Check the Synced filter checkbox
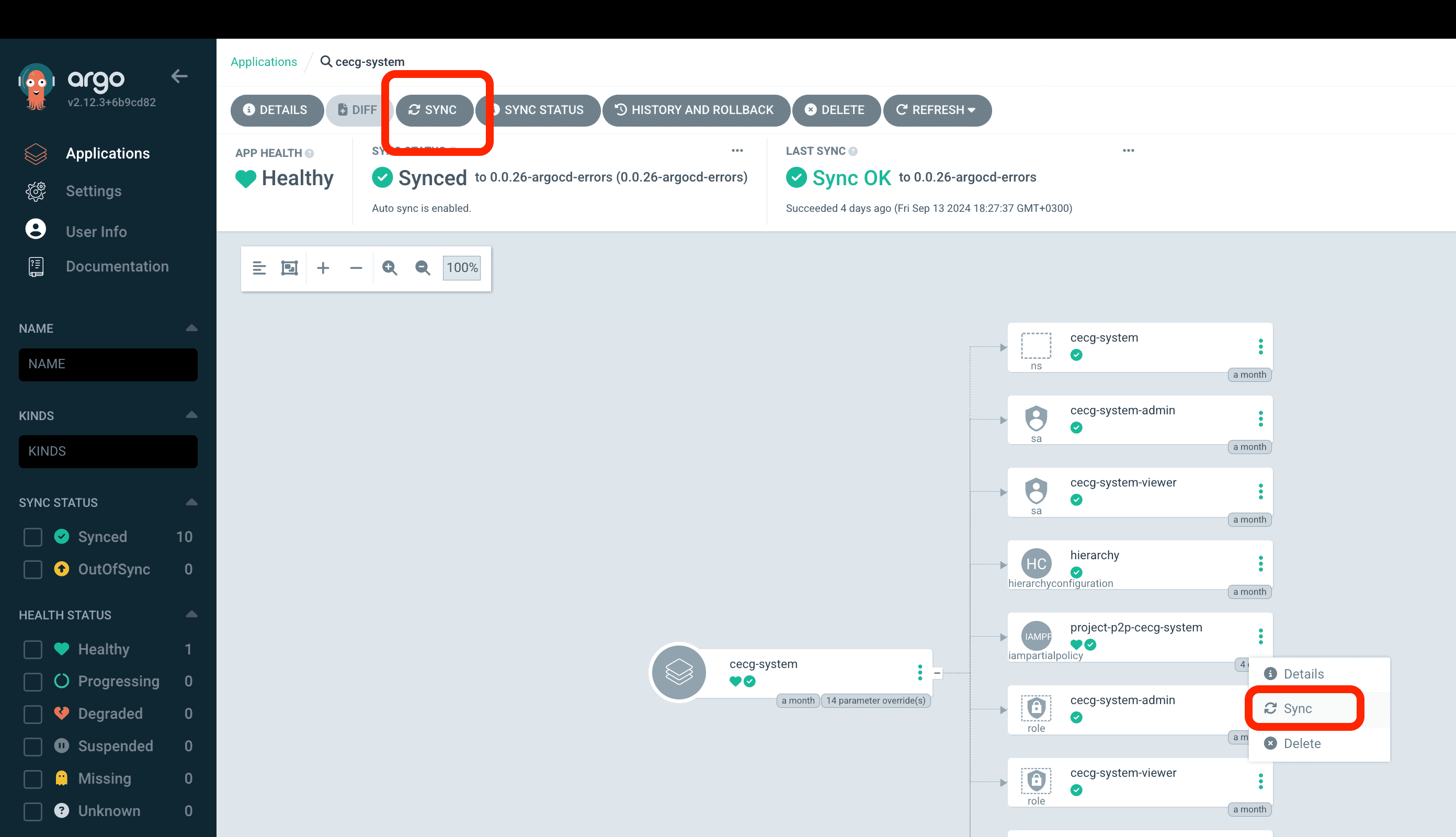Viewport: 1456px width, 837px height. (33, 537)
